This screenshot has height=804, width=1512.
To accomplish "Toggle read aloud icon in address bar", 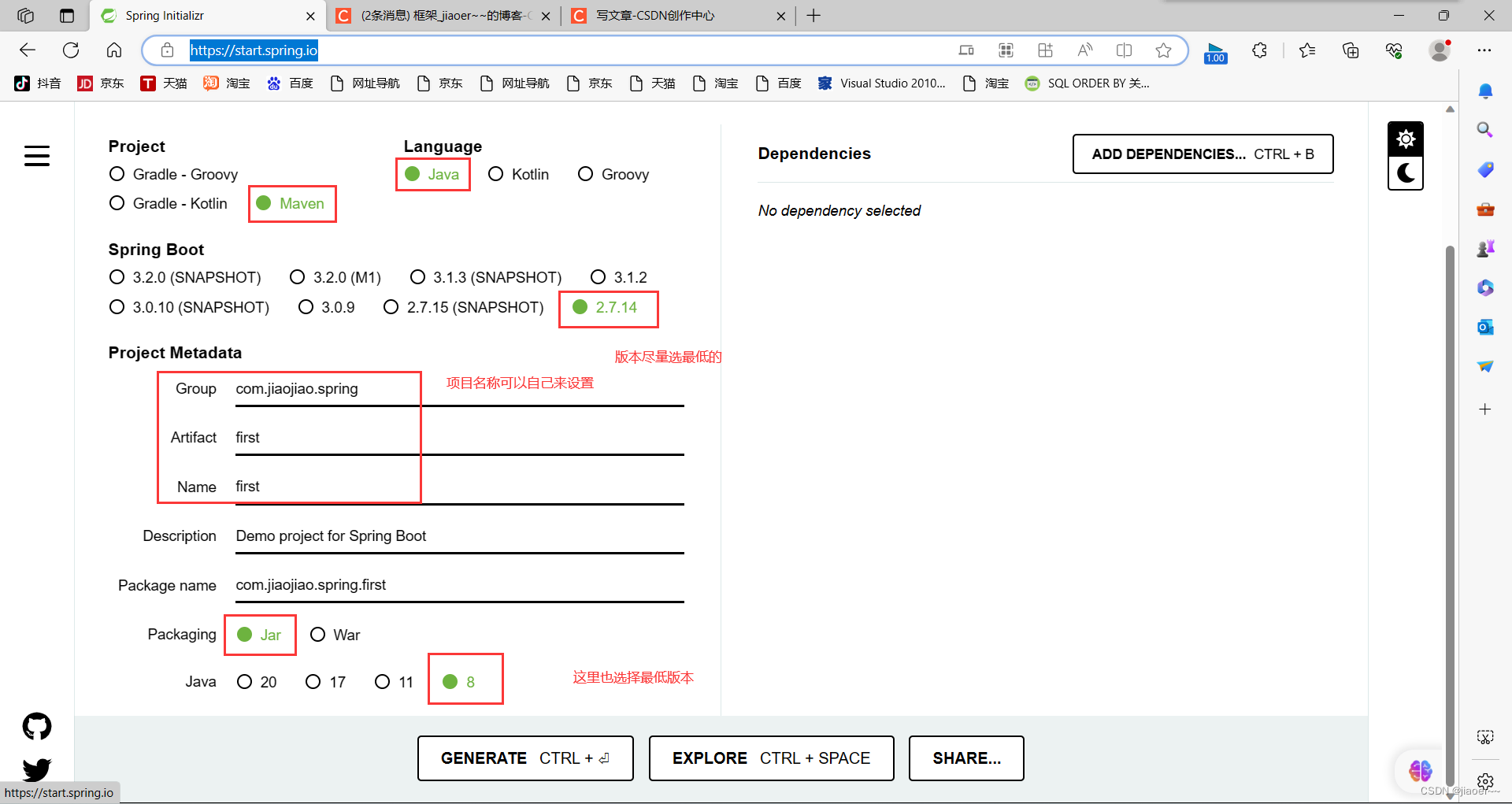I will [1084, 50].
